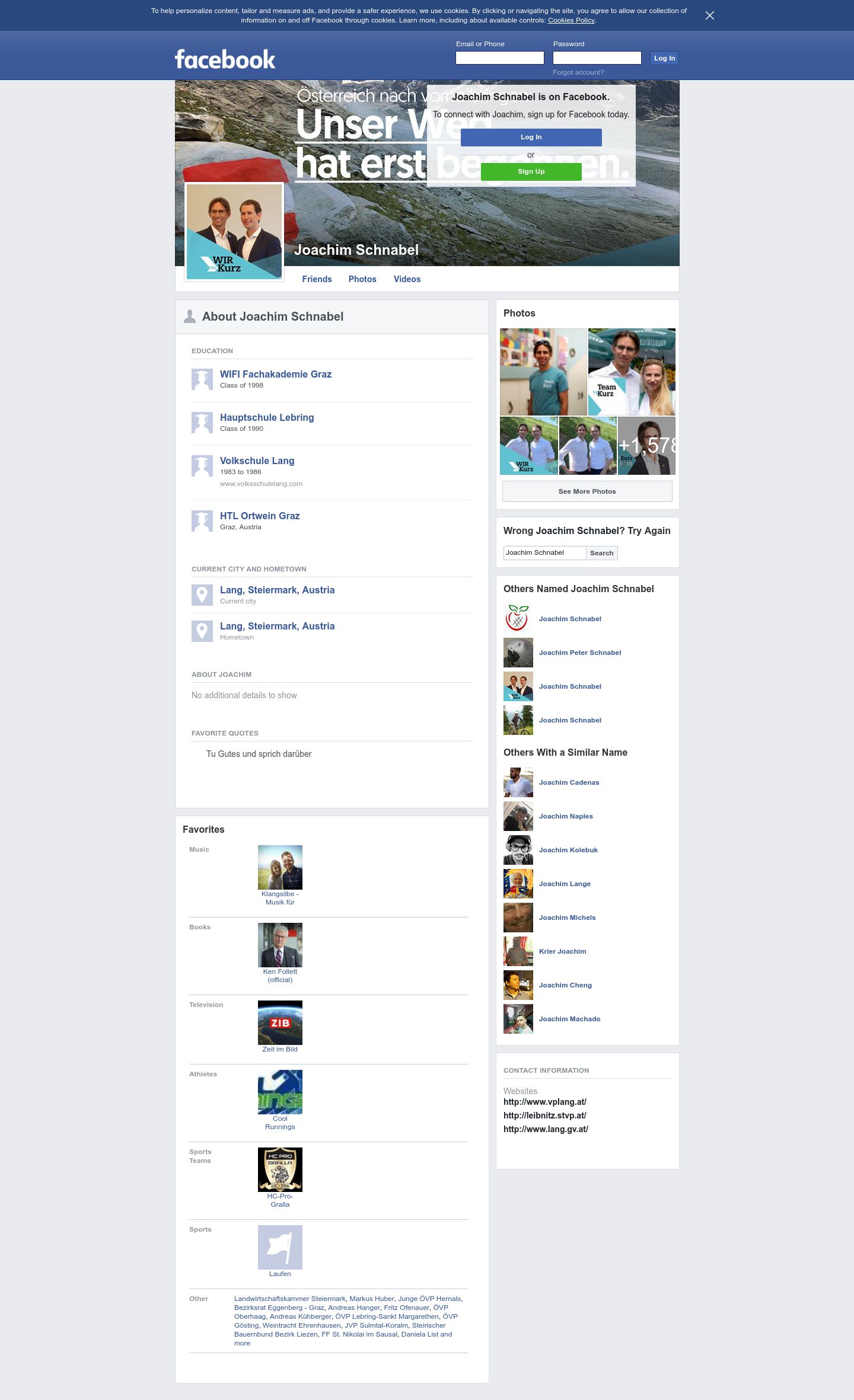The width and height of the screenshot is (854, 1400).
Task: Click Joachim Cheng avatar
Action: coord(518,985)
